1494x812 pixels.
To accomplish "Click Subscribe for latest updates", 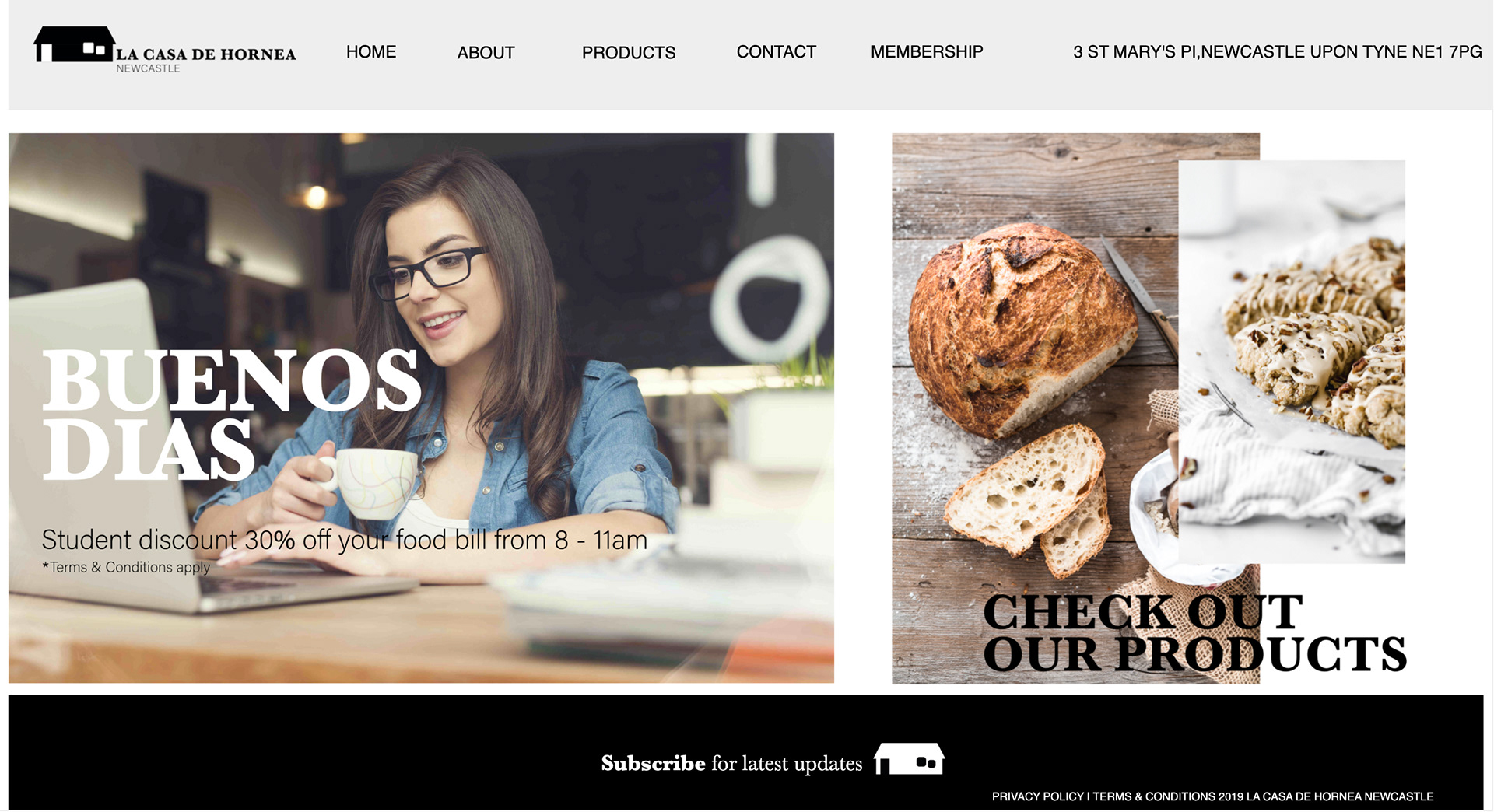I will coord(731,763).
